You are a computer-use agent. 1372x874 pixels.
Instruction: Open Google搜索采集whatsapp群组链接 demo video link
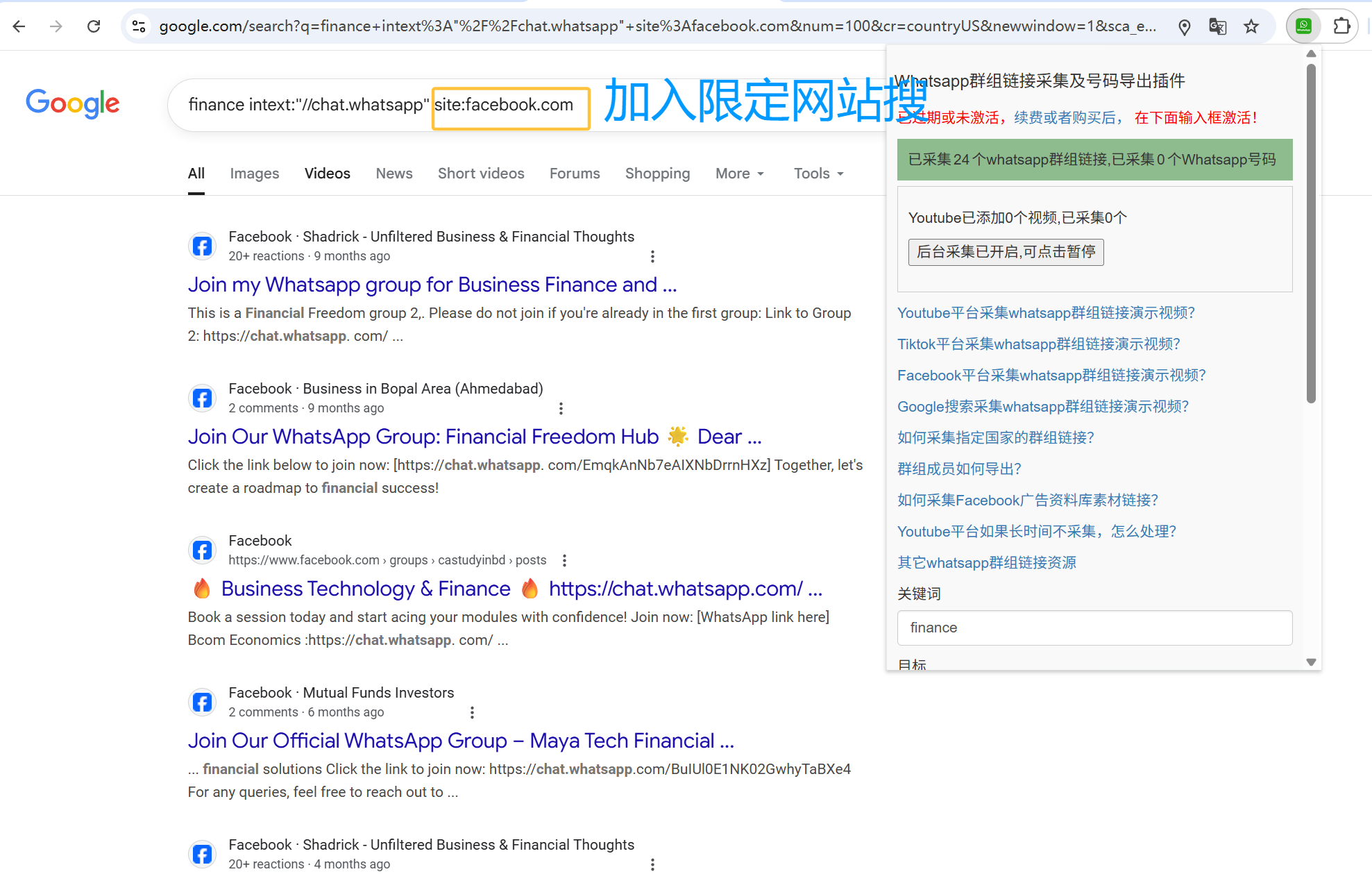[1042, 407]
